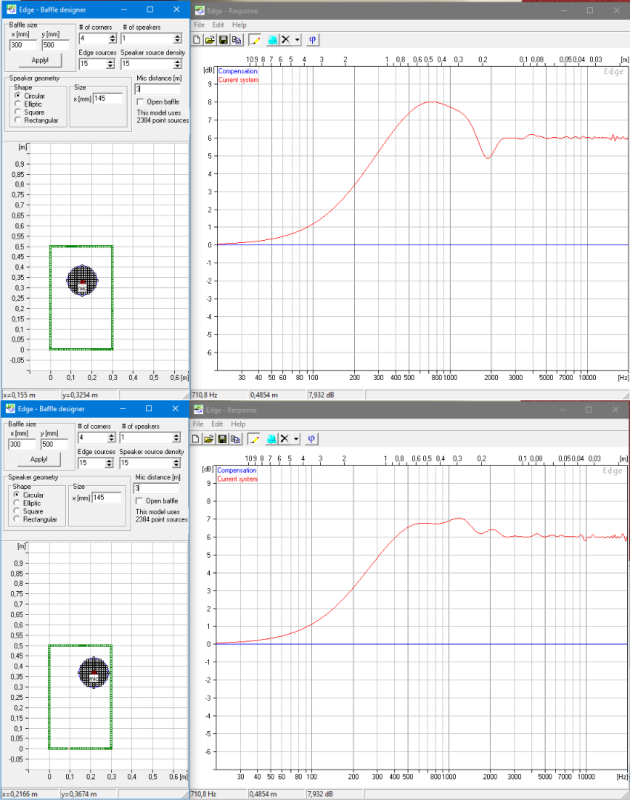This screenshot has width=630, height=800.
Task: Click Current system legend label in lower Response graph
Action: [237, 479]
